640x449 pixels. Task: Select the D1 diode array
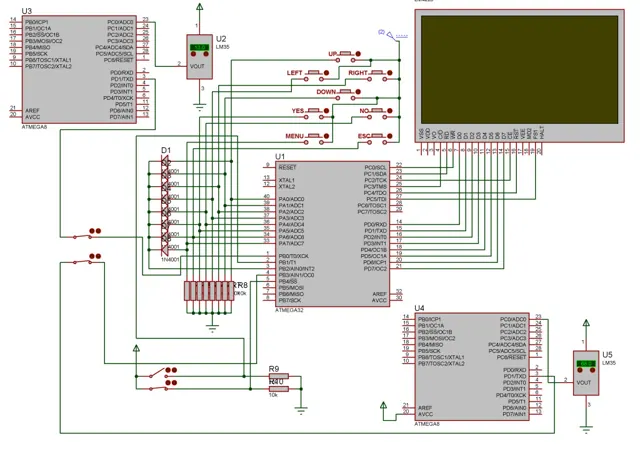click(x=165, y=206)
